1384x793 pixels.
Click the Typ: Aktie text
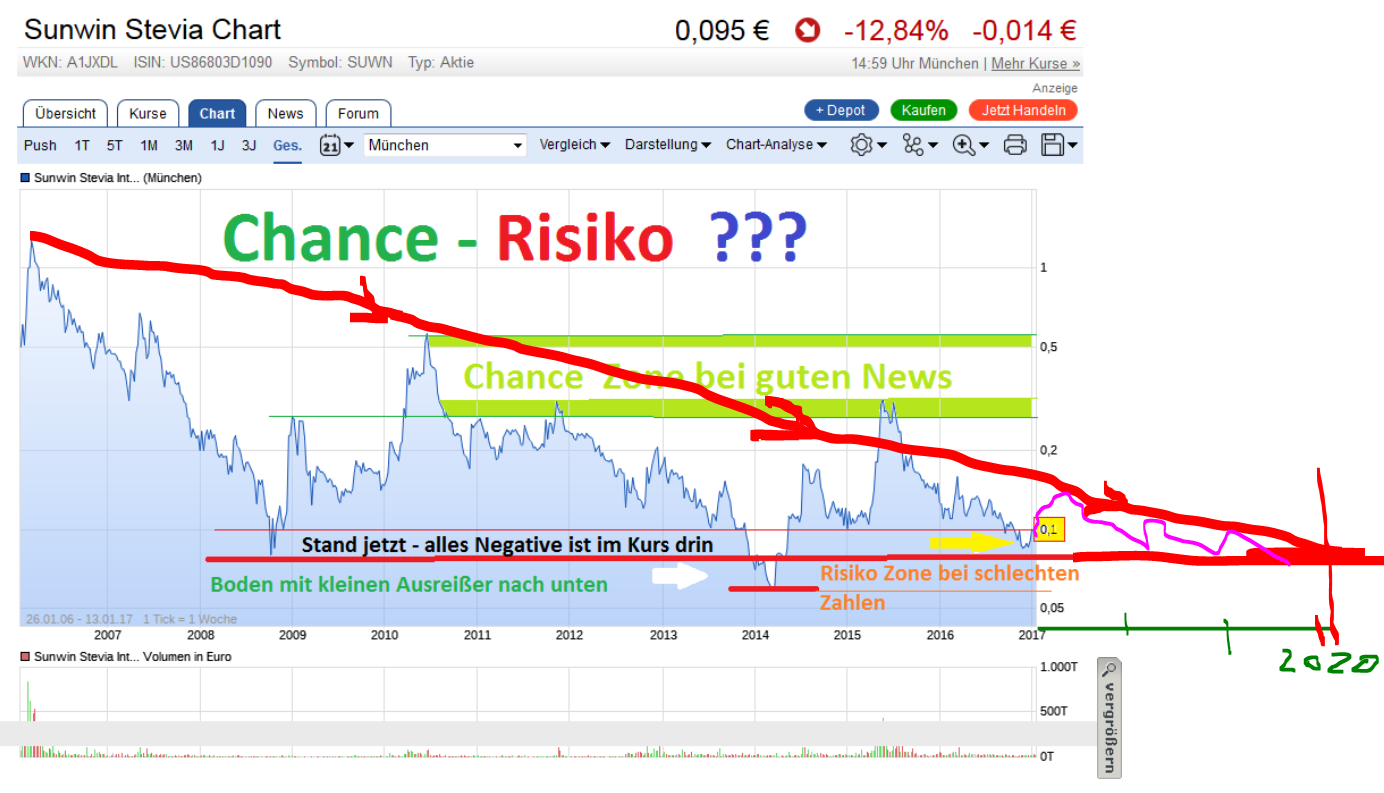[441, 62]
